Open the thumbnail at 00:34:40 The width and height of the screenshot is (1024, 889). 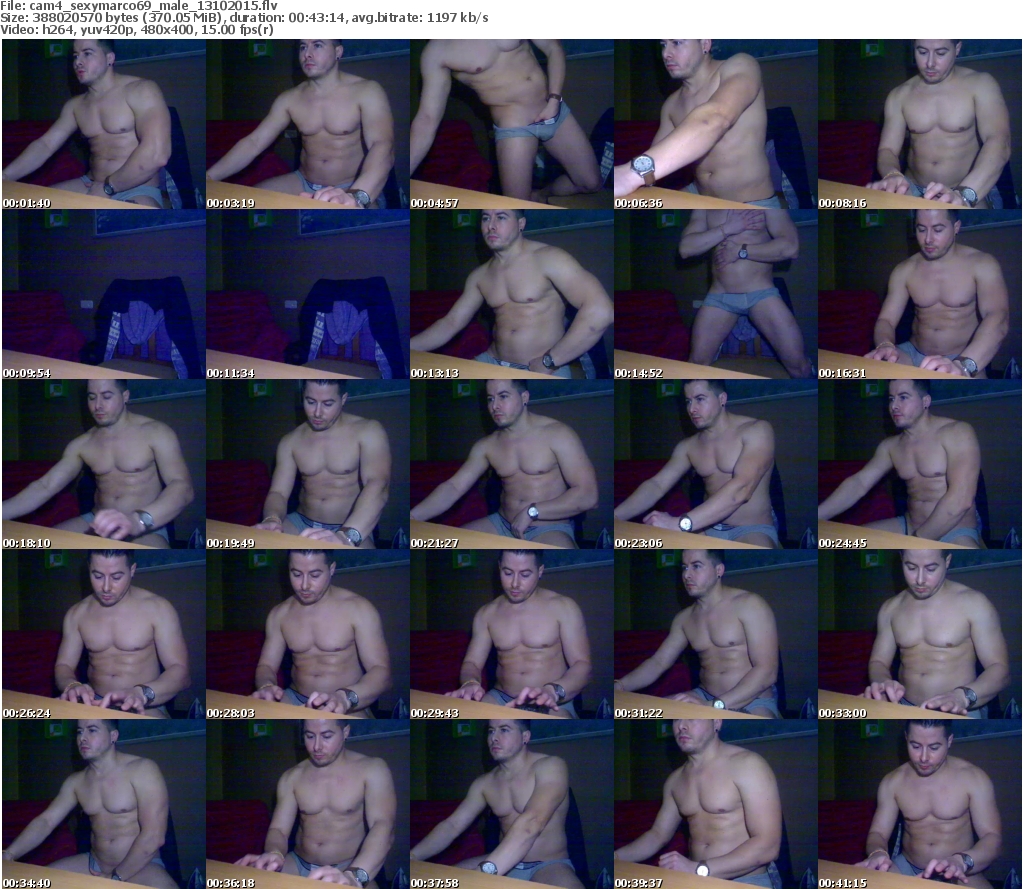[104, 804]
